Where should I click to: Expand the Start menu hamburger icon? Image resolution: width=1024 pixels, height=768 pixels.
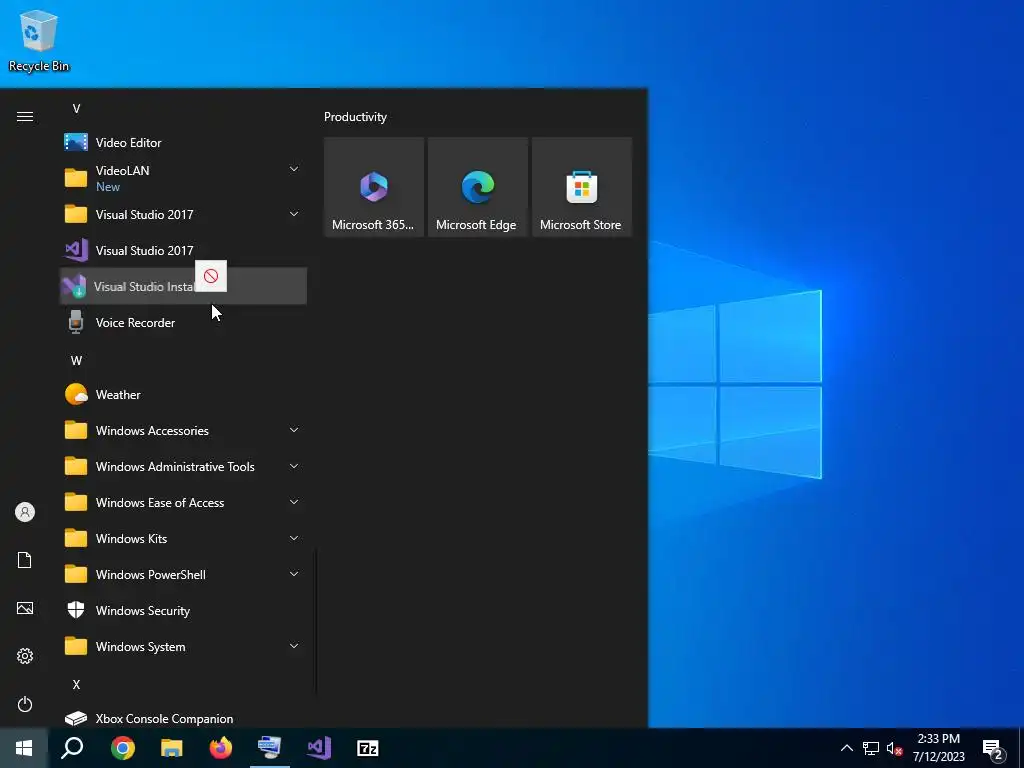tap(25, 116)
